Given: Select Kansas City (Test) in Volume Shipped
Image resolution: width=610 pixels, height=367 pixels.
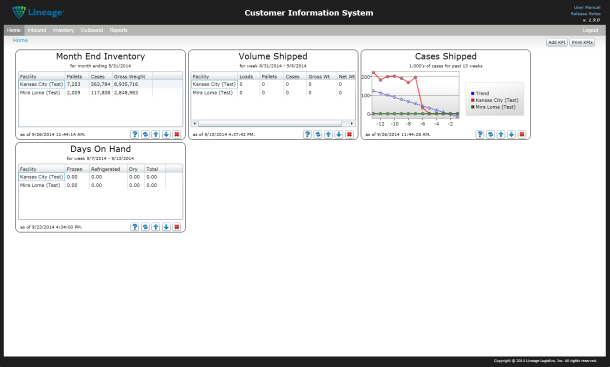Looking at the screenshot, I should pos(214,84).
